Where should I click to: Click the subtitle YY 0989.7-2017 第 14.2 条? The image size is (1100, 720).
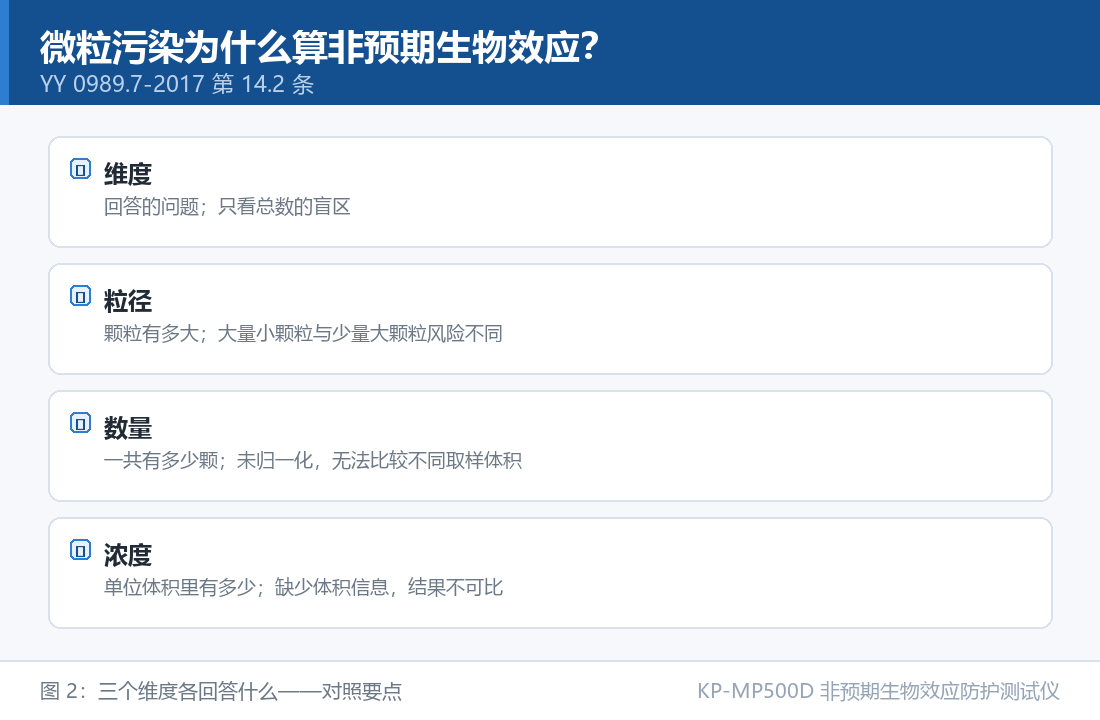177,84
